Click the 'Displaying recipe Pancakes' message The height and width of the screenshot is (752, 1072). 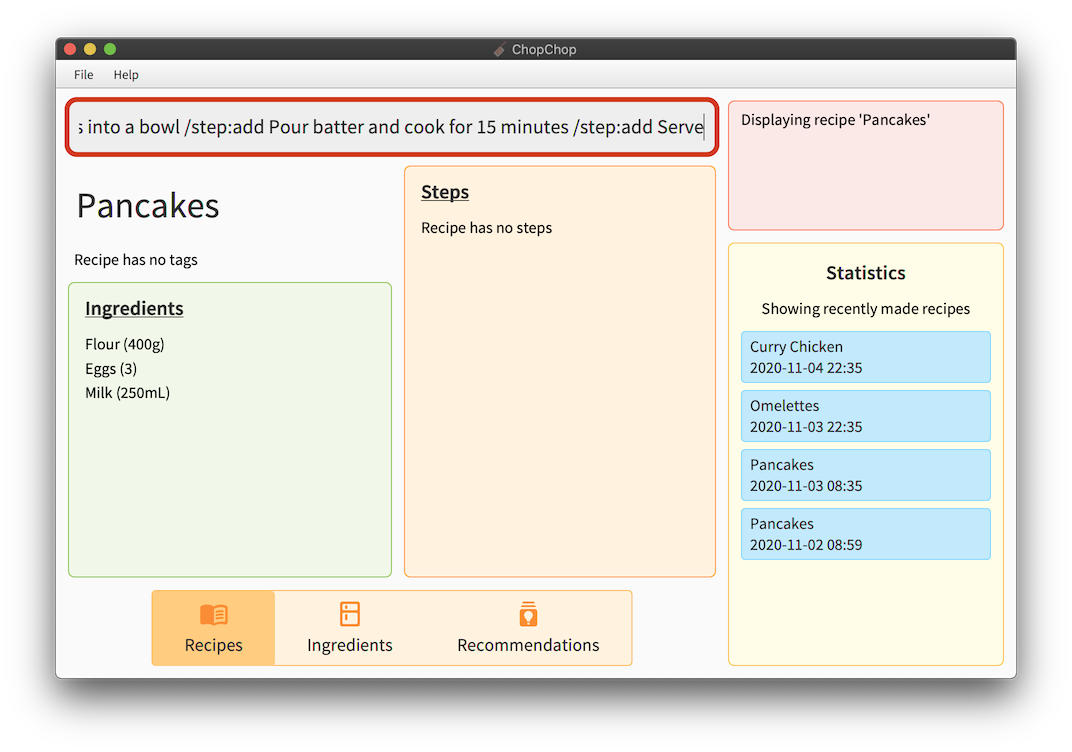[x=835, y=120]
